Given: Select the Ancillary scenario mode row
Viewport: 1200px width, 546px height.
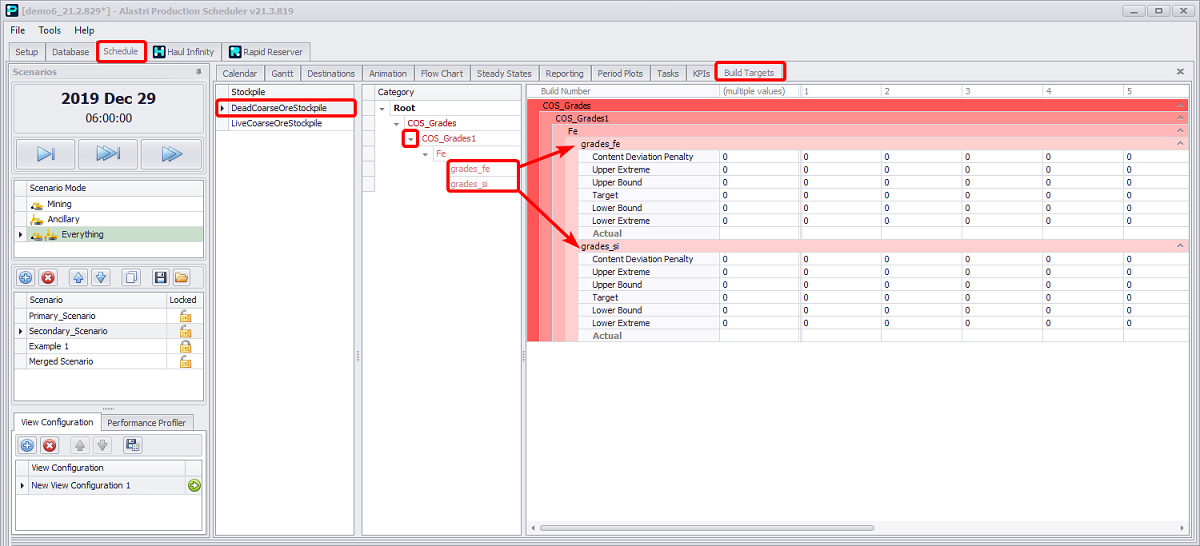Looking at the screenshot, I should coord(110,219).
